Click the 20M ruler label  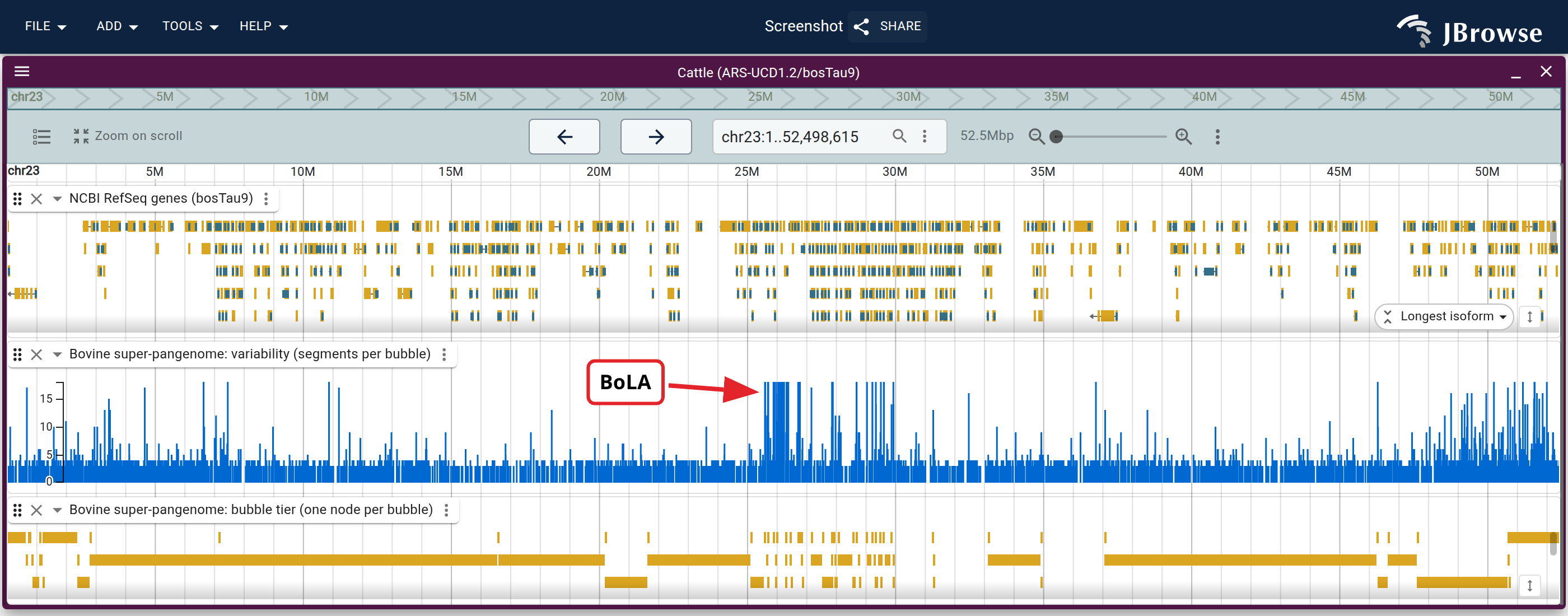coord(598,172)
